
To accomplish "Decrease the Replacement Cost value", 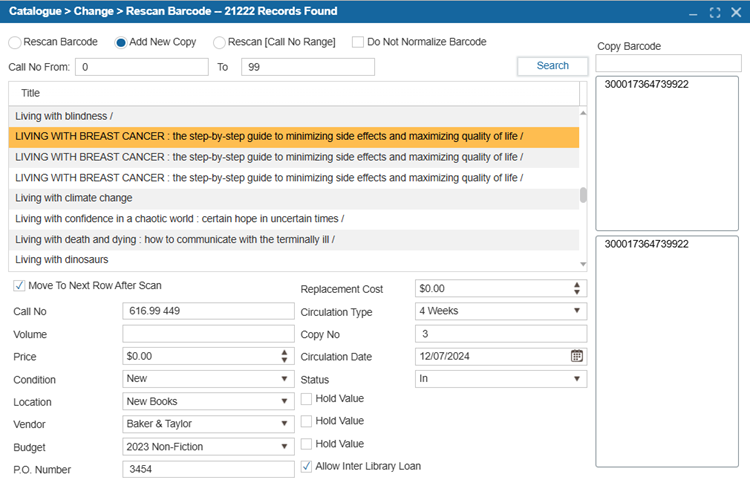I will (577, 292).
